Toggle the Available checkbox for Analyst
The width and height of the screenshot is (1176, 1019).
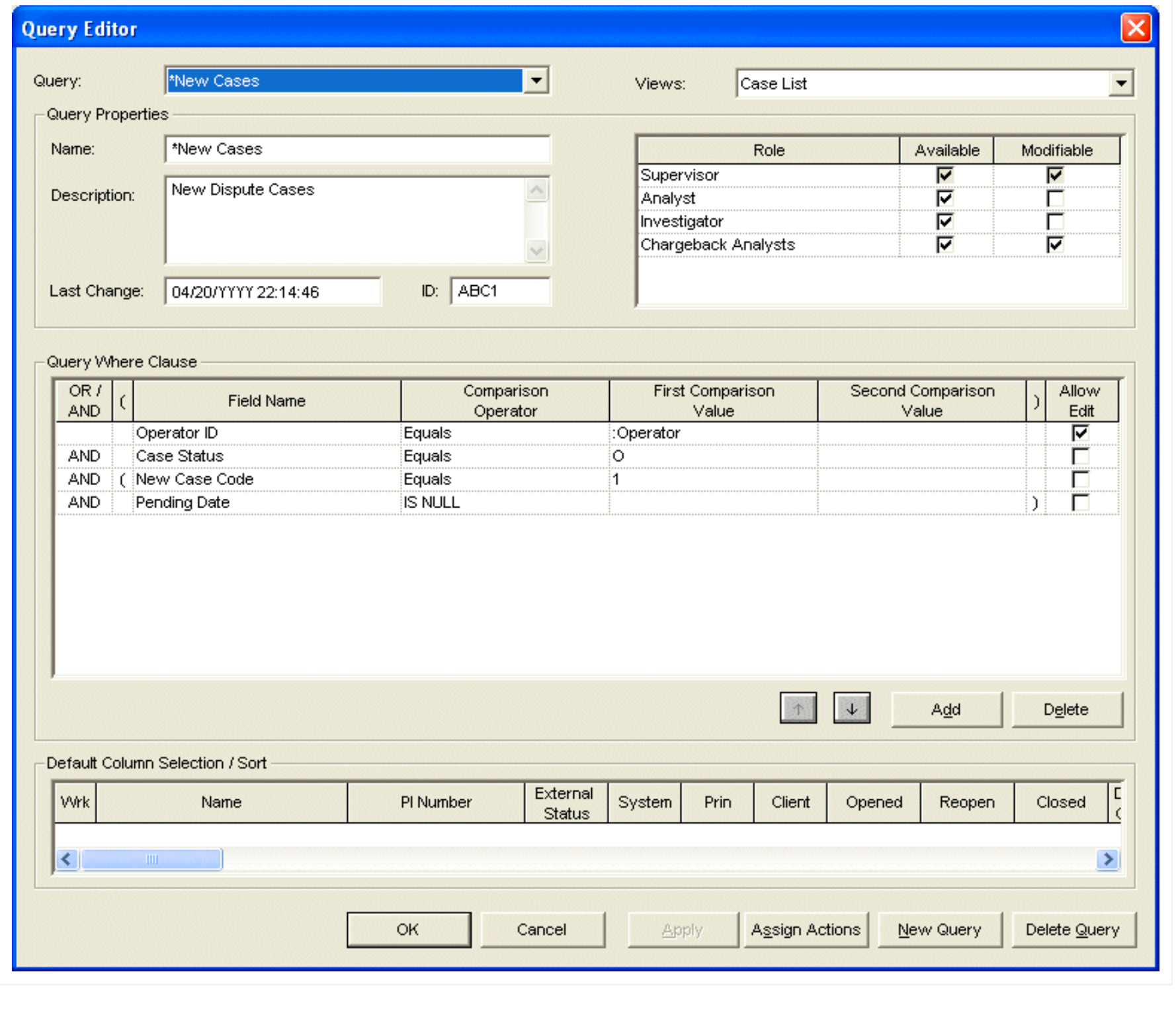[945, 199]
